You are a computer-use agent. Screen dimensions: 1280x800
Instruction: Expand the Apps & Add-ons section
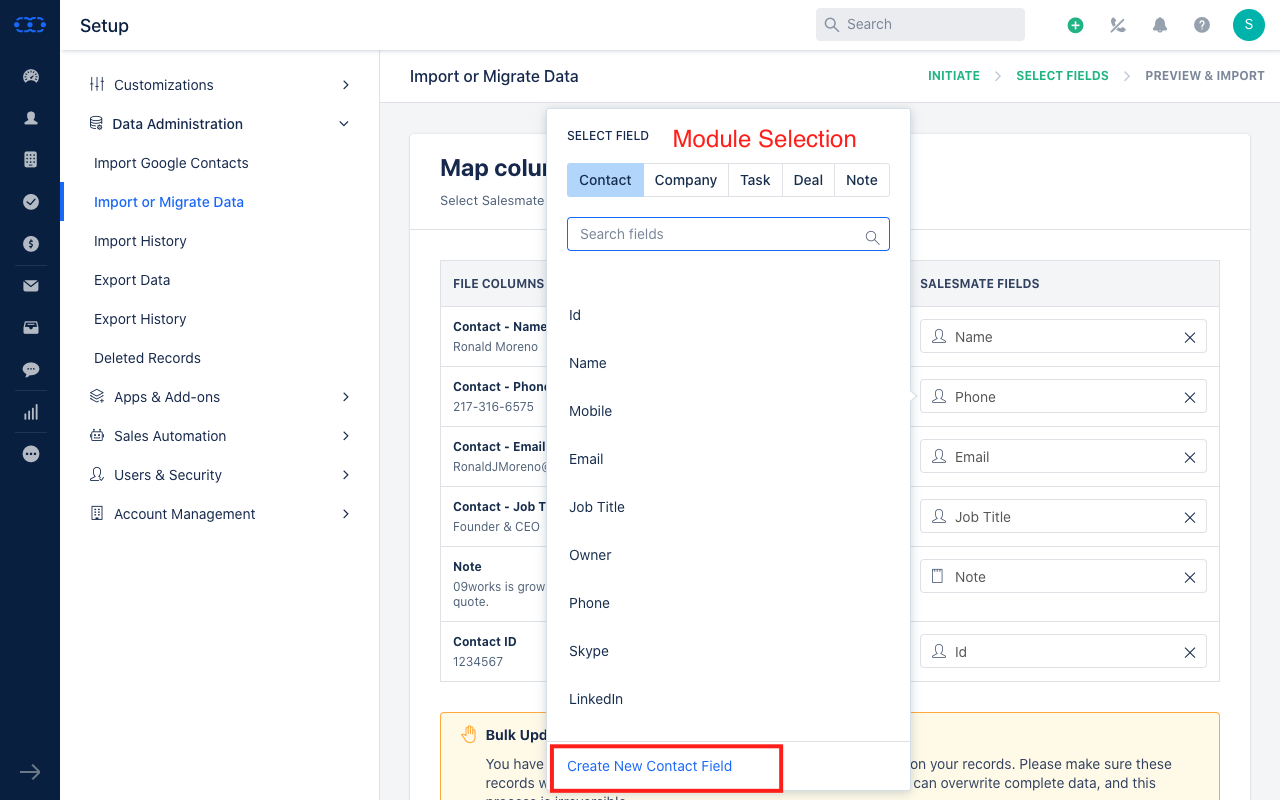pyautogui.click(x=219, y=397)
